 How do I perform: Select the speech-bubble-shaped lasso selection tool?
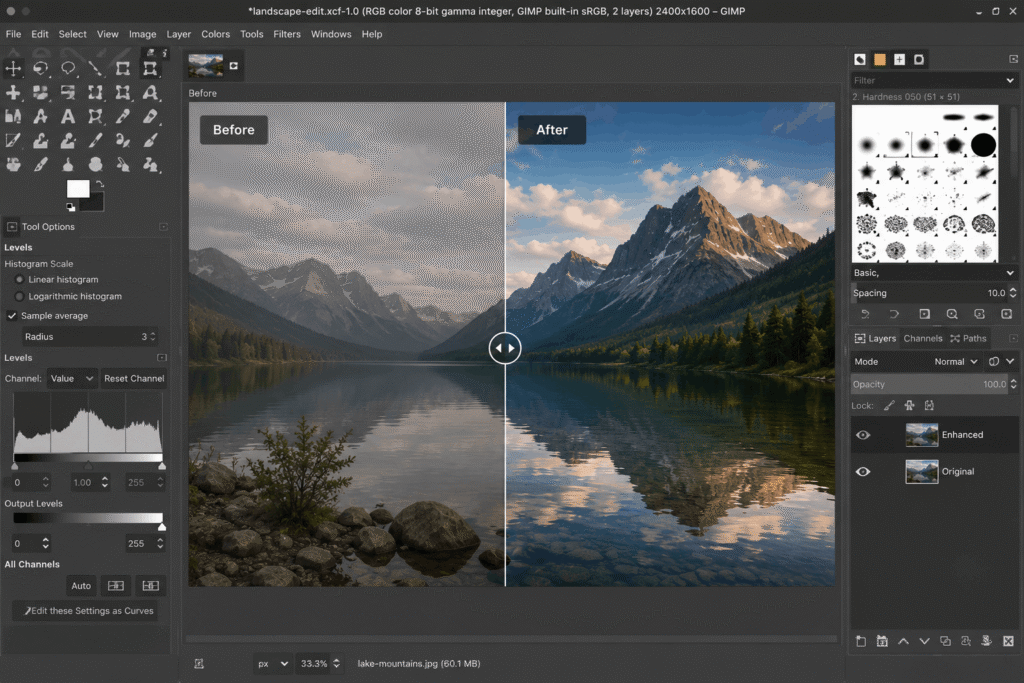tap(68, 69)
